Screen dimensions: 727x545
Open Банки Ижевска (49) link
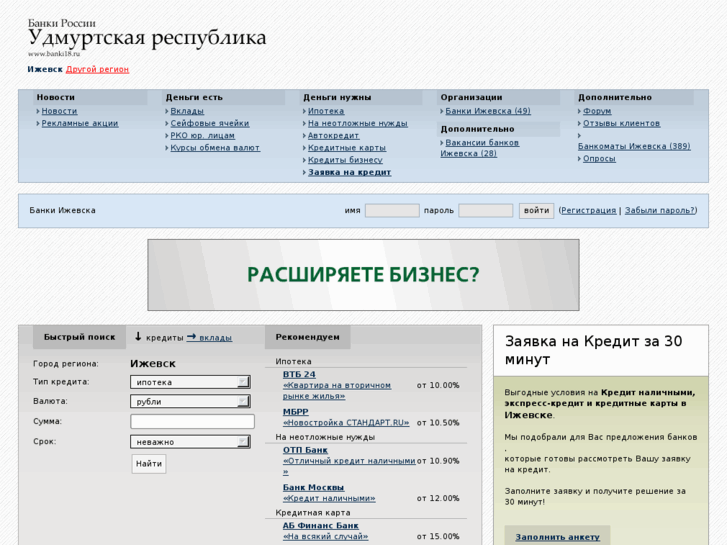(488, 111)
